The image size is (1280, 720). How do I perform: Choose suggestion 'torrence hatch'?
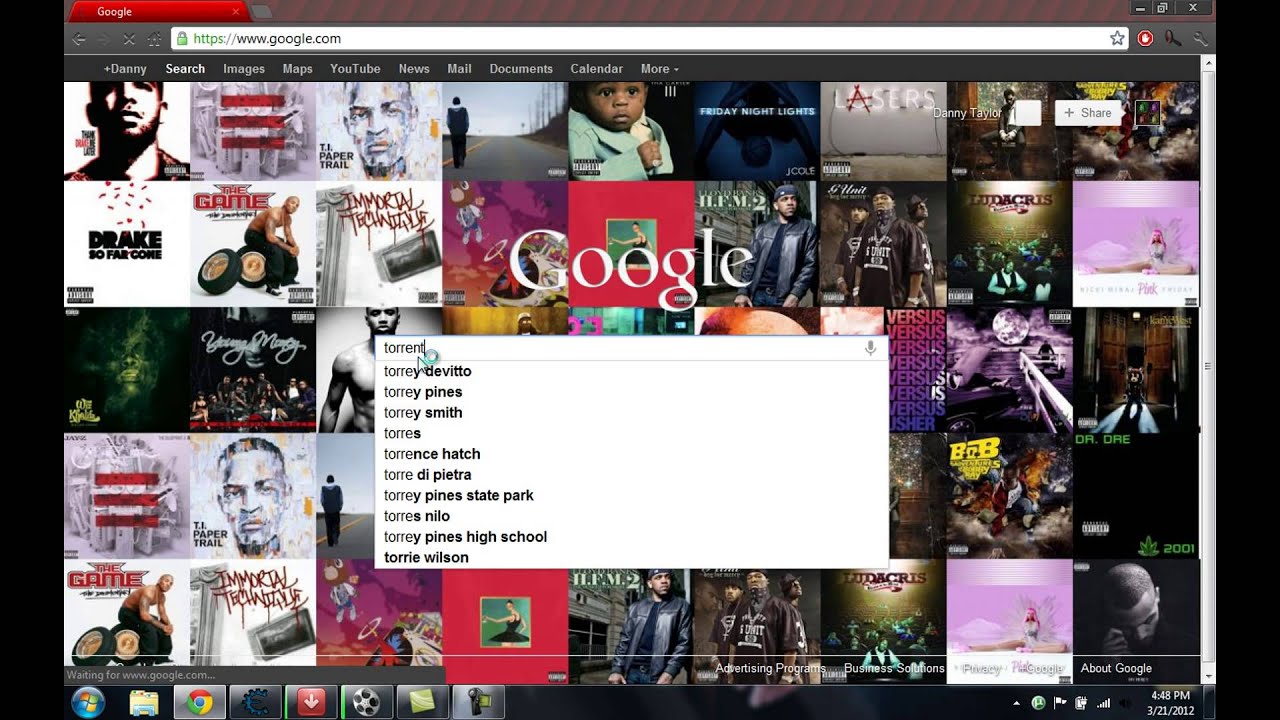631,454
